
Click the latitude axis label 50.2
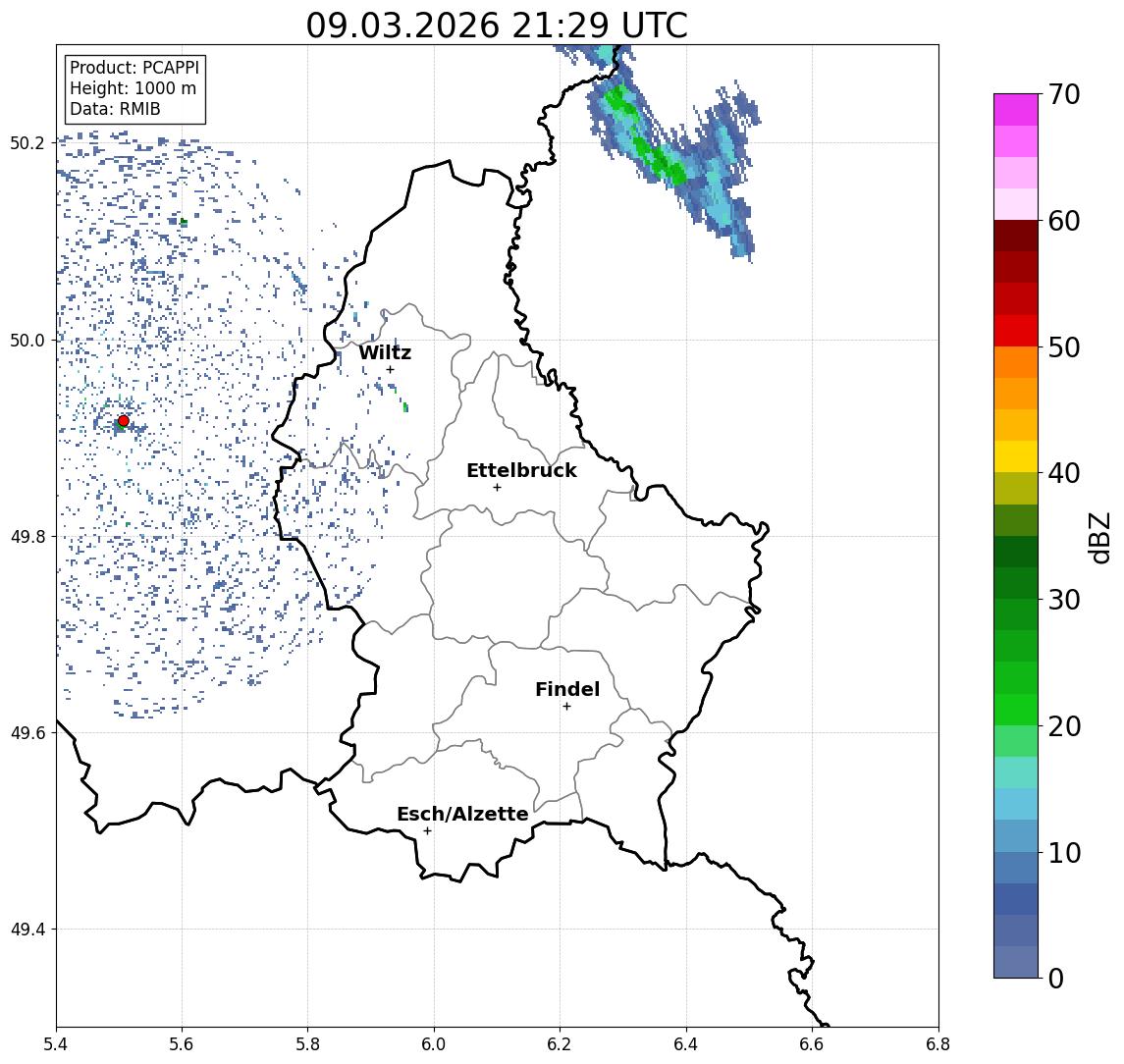point(27,142)
